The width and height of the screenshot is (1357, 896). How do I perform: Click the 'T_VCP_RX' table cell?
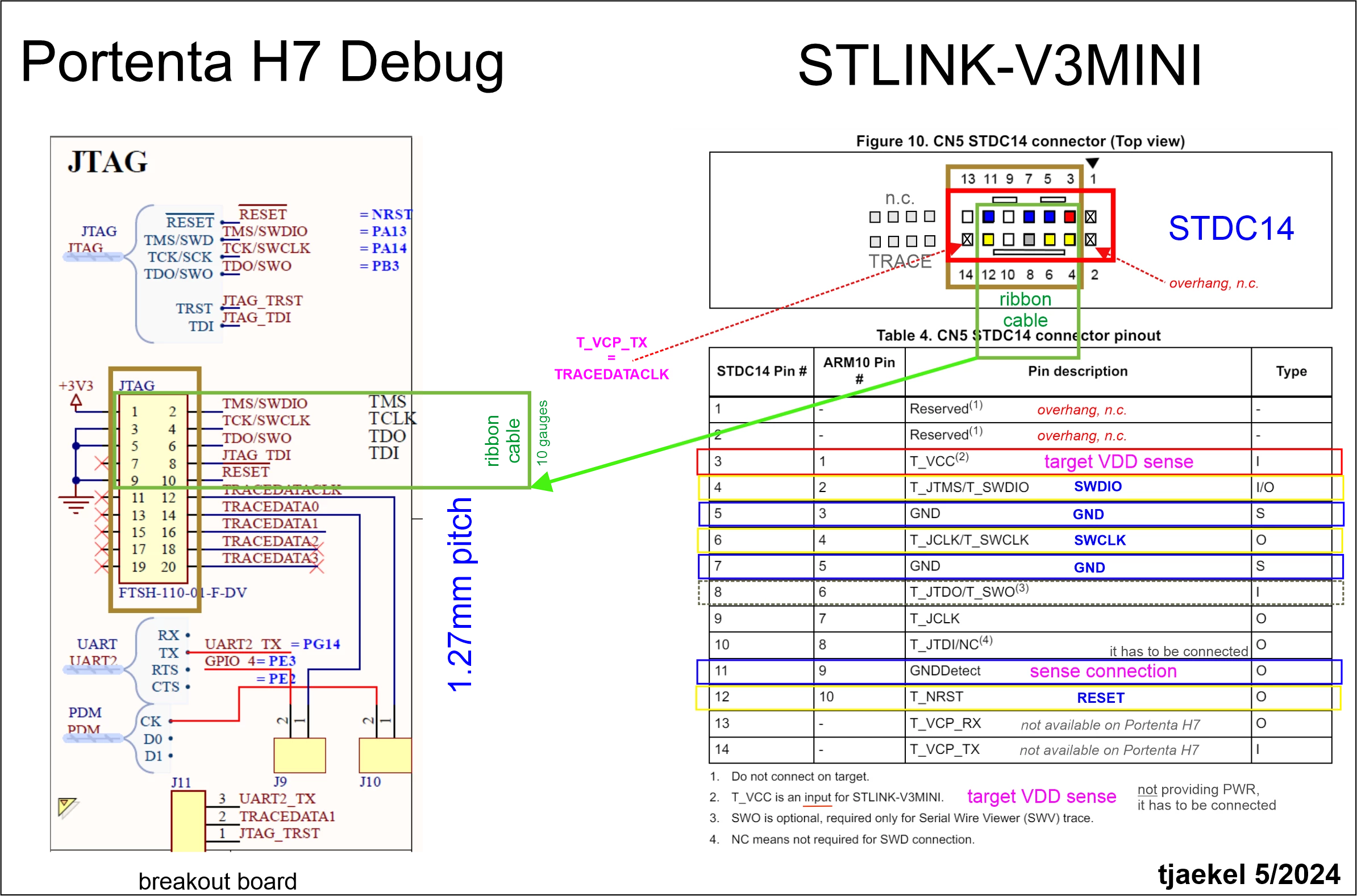click(946, 723)
